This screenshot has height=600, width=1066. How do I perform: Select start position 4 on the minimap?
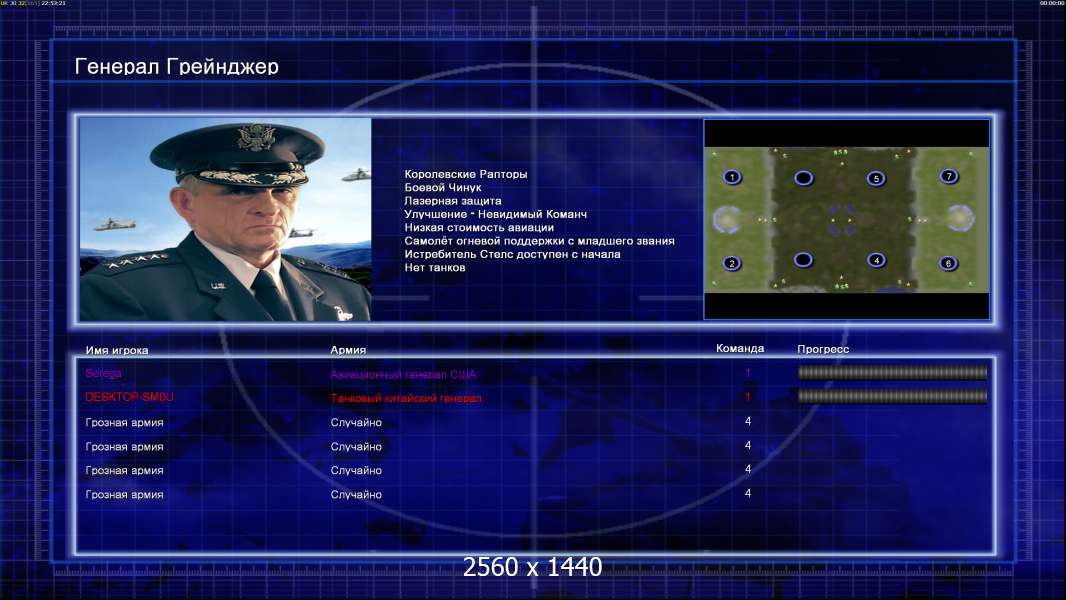tap(876, 260)
